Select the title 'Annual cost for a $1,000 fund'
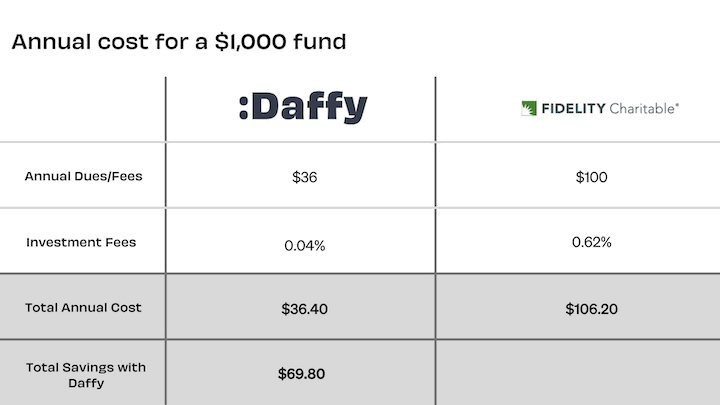The height and width of the screenshot is (405, 720). (179, 42)
